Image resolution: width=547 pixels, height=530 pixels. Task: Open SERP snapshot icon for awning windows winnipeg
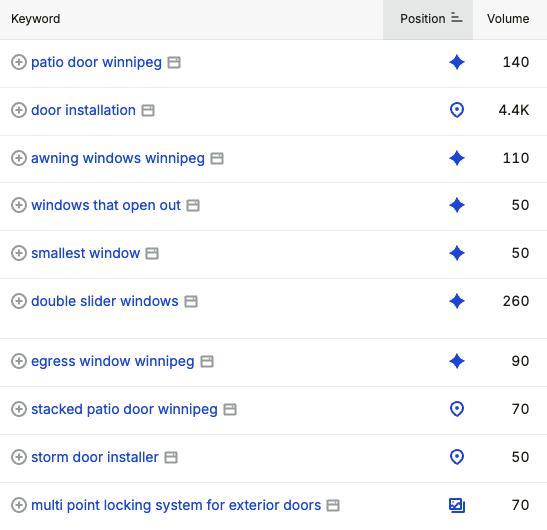pyautogui.click(x=217, y=158)
